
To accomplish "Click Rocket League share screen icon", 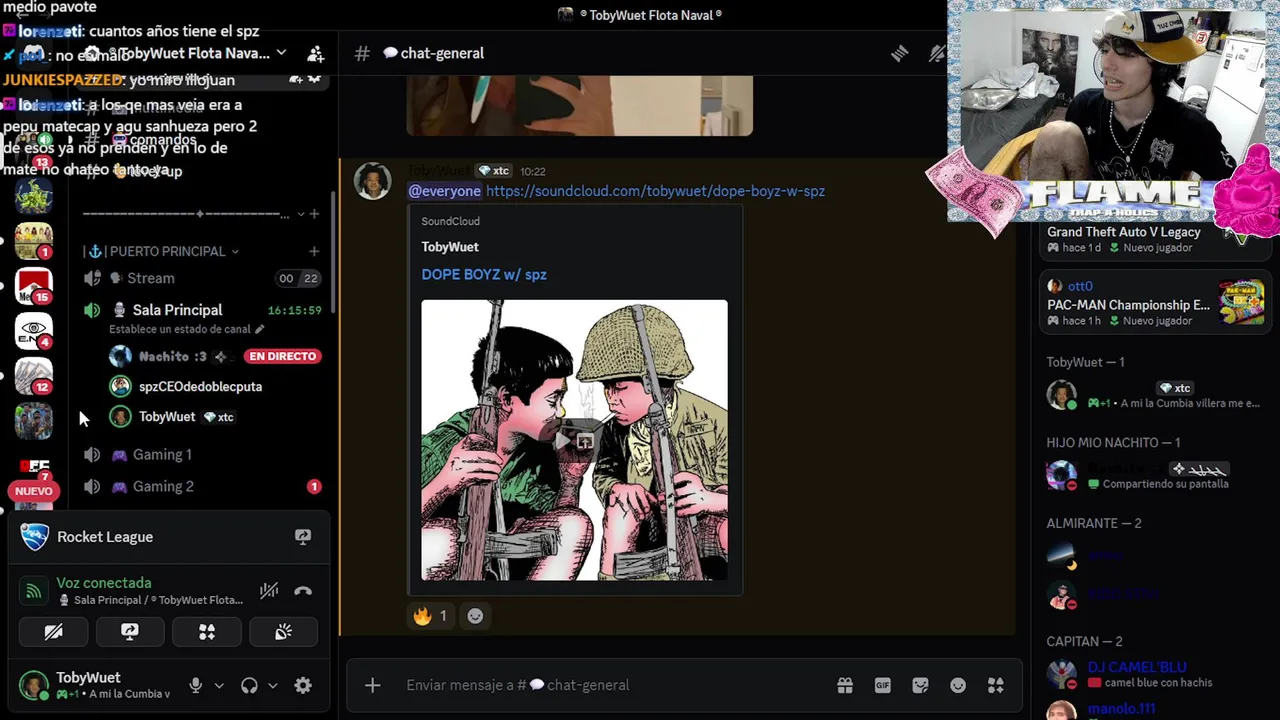I will click(x=303, y=537).
